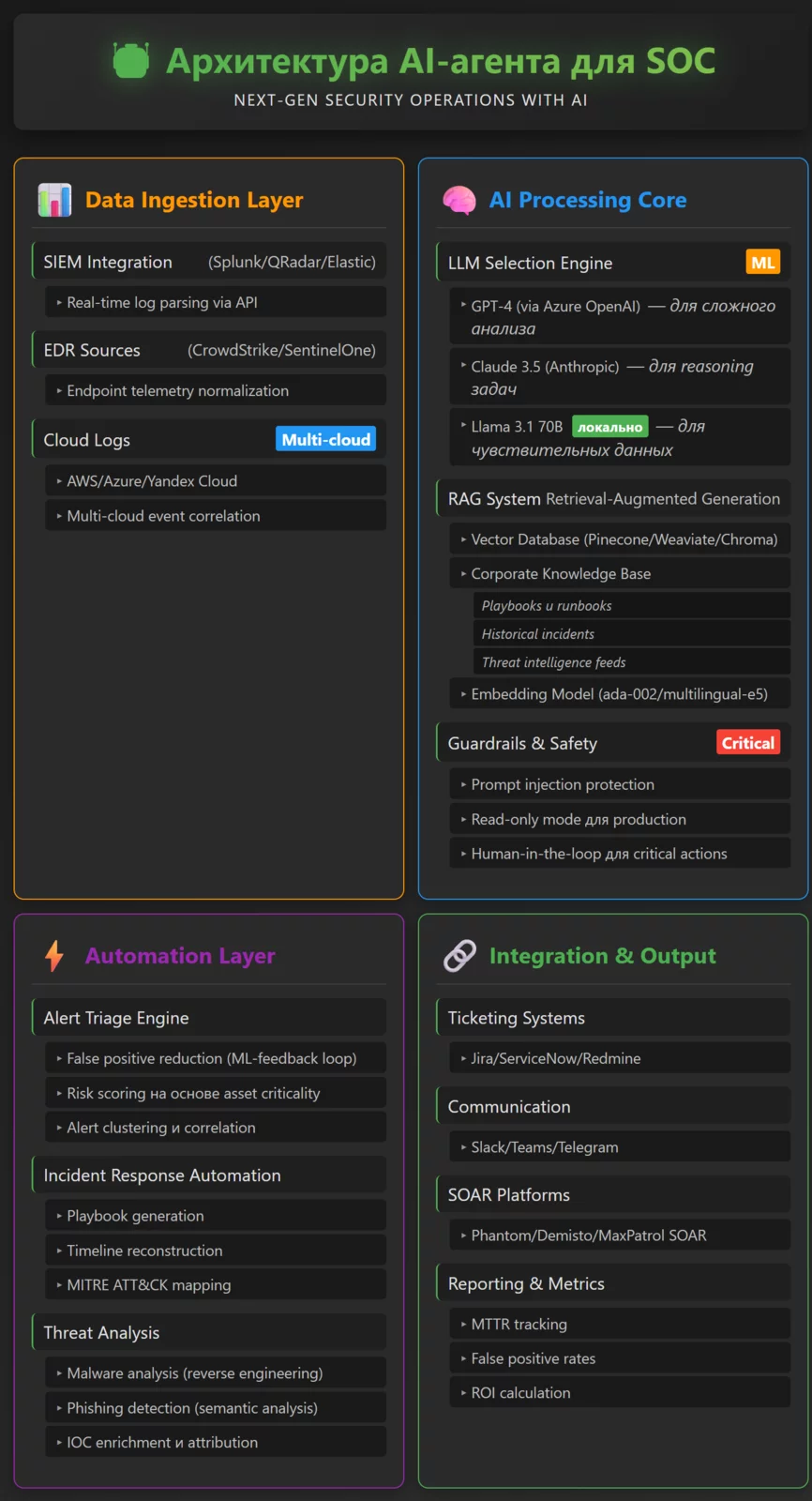Click the 'Data Ingestion Layer' panel title
This screenshot has width=812, height=1501.
click(x=194, y=200)
